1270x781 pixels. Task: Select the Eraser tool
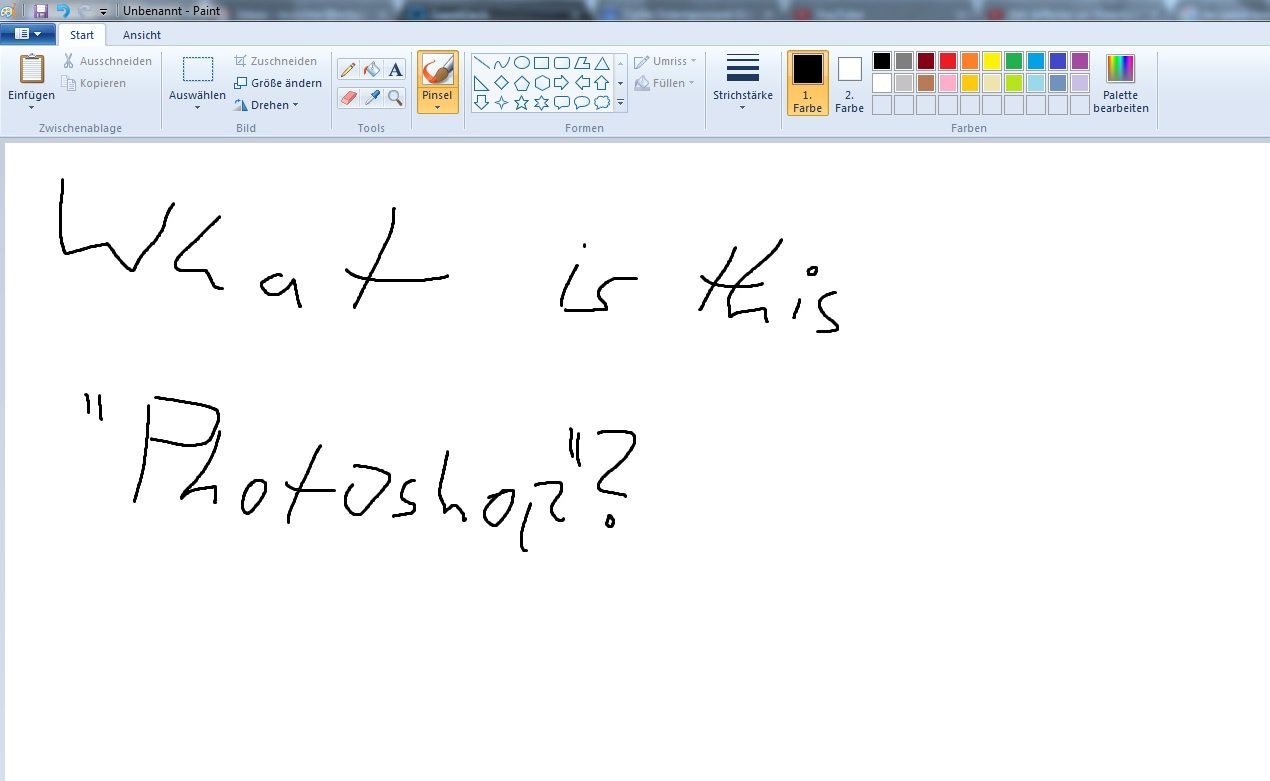[x=348, y=97]
